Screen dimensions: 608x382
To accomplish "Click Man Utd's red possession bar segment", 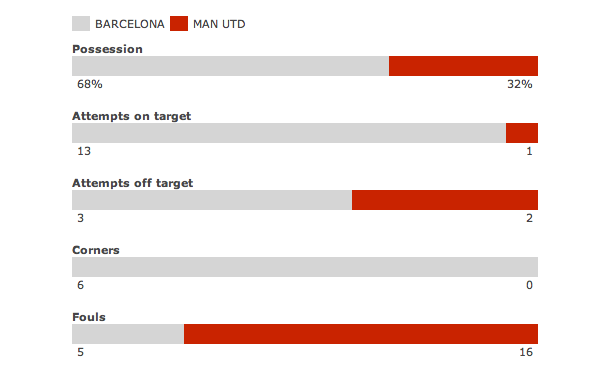I will pos(463,66).
